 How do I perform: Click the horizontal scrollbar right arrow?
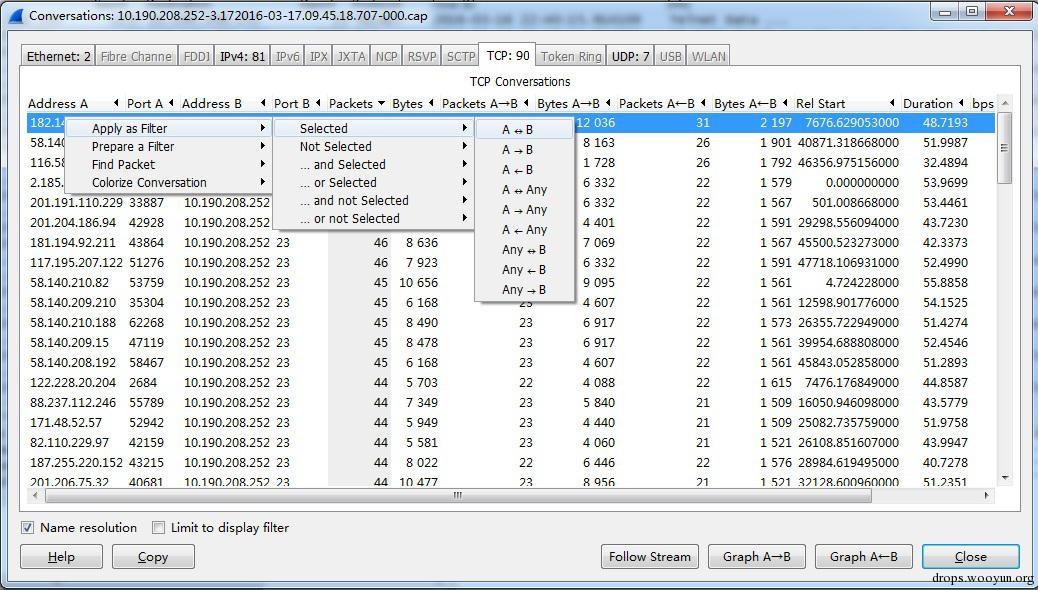987,495
